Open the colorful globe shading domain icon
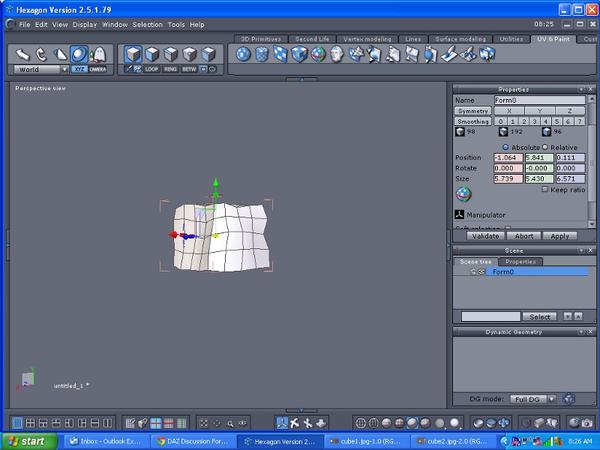 318,54
